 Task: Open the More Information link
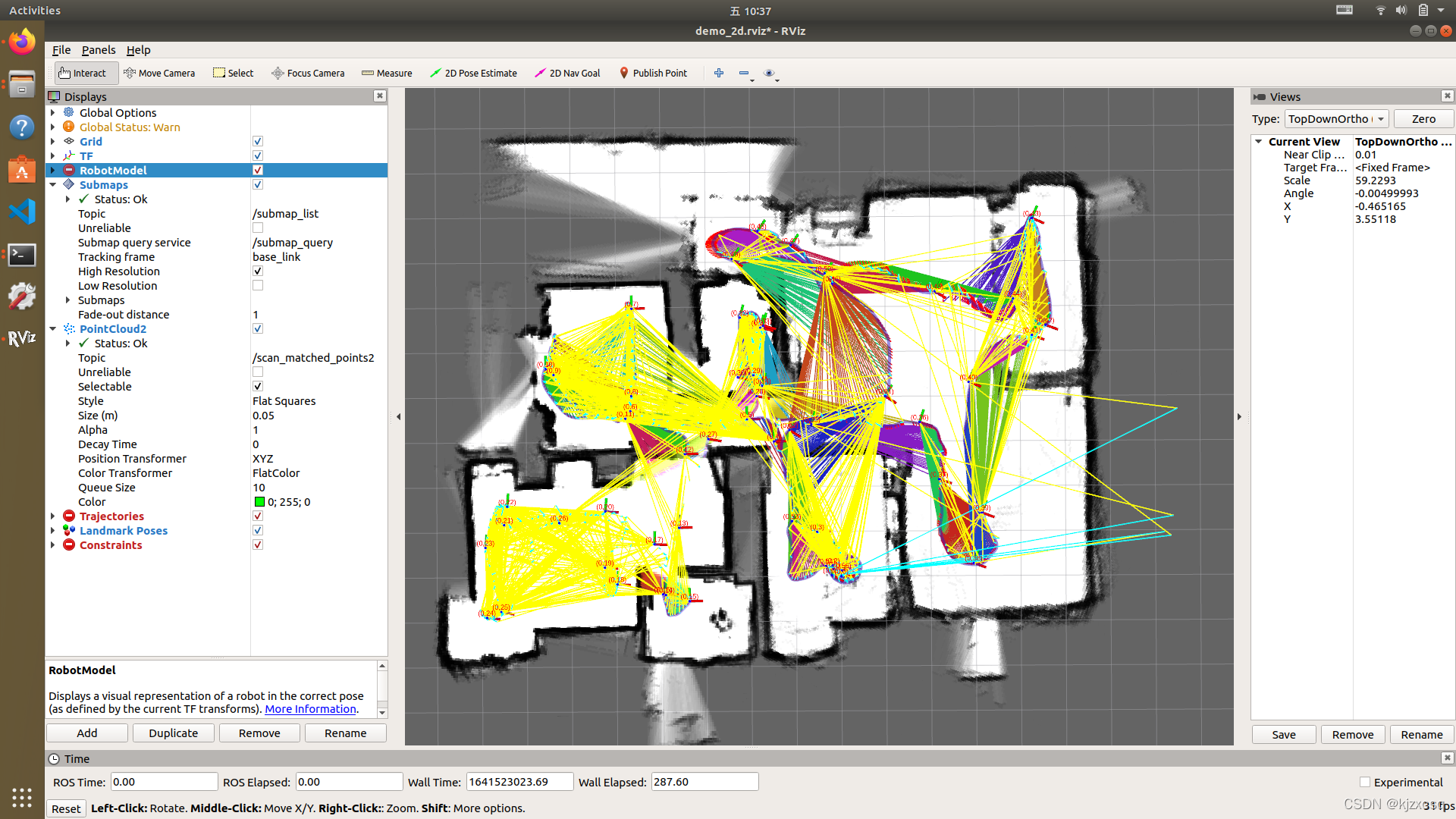pyautogui.click(x=310, y=709)
